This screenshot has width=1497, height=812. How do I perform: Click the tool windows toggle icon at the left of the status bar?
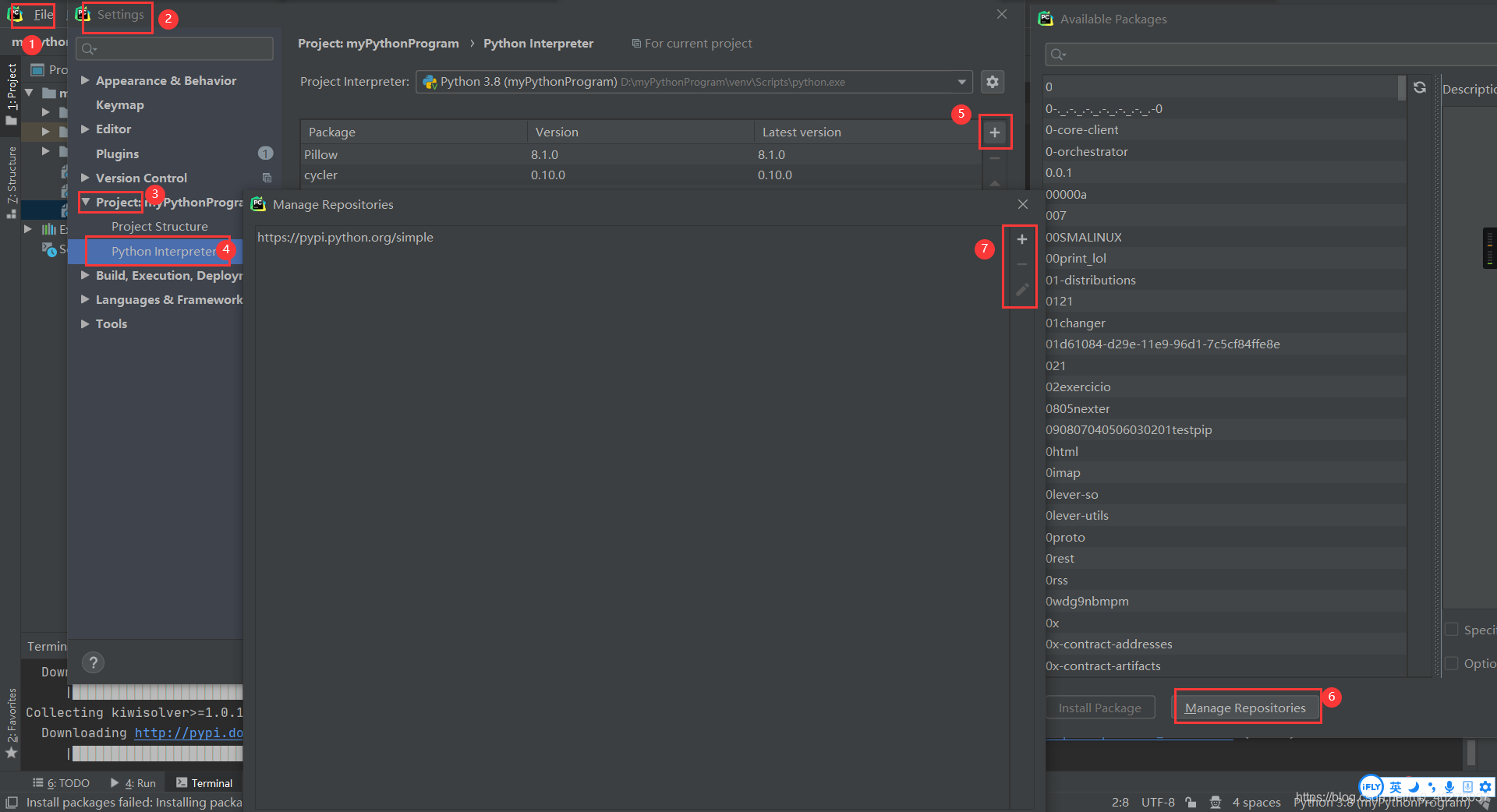pyautogui.click(x=11, y=802)
